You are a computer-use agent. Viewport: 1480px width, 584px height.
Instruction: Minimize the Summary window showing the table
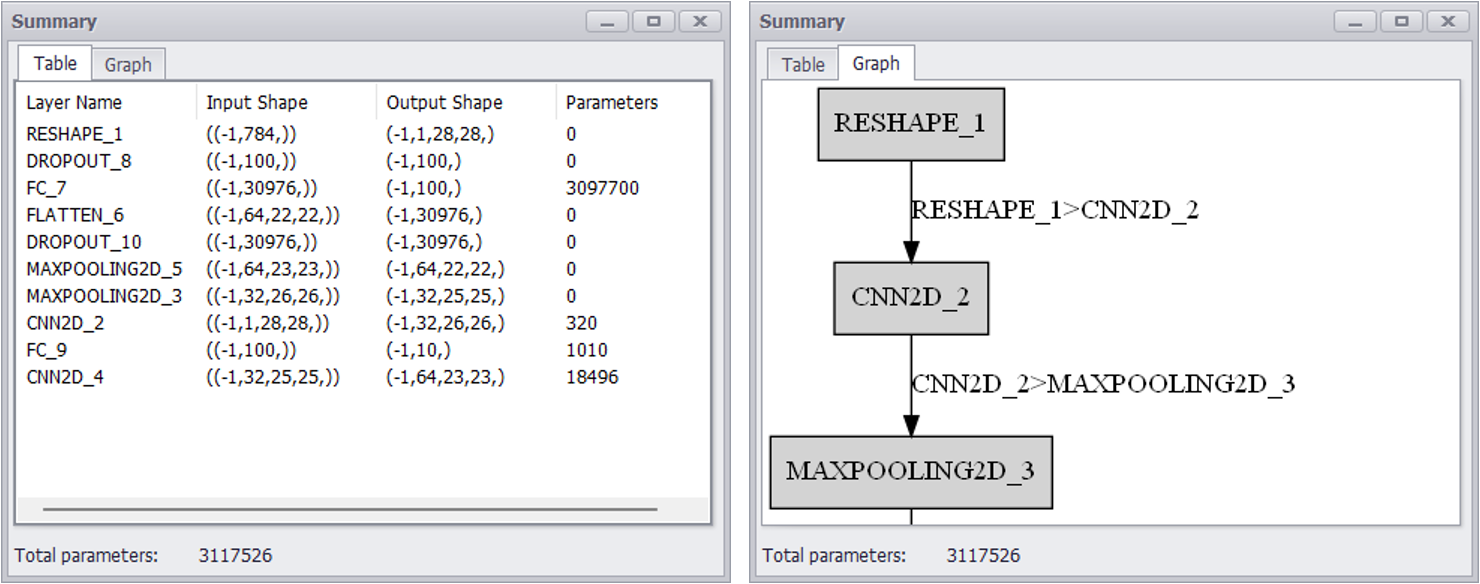607,22
